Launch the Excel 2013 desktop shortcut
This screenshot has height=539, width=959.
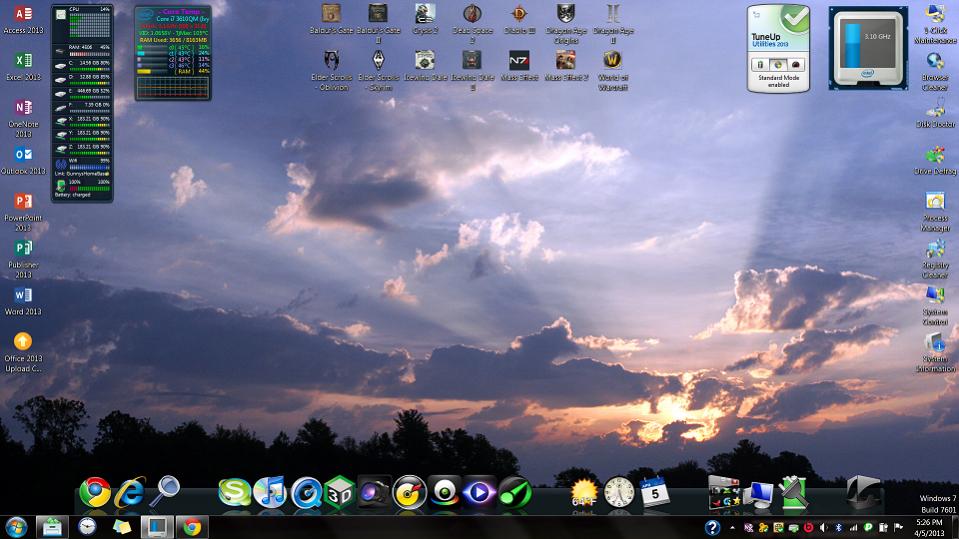(x=23, y=66)
